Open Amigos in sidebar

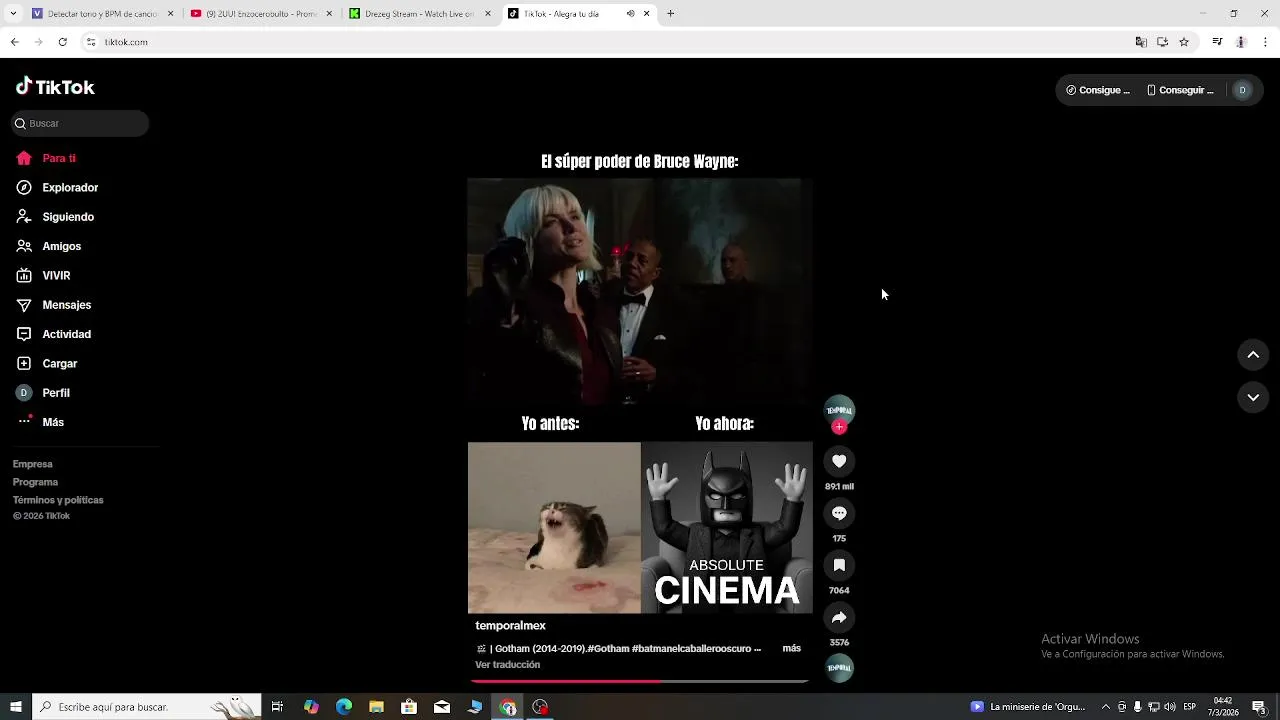pyautogui.click(x=49, y=246)
